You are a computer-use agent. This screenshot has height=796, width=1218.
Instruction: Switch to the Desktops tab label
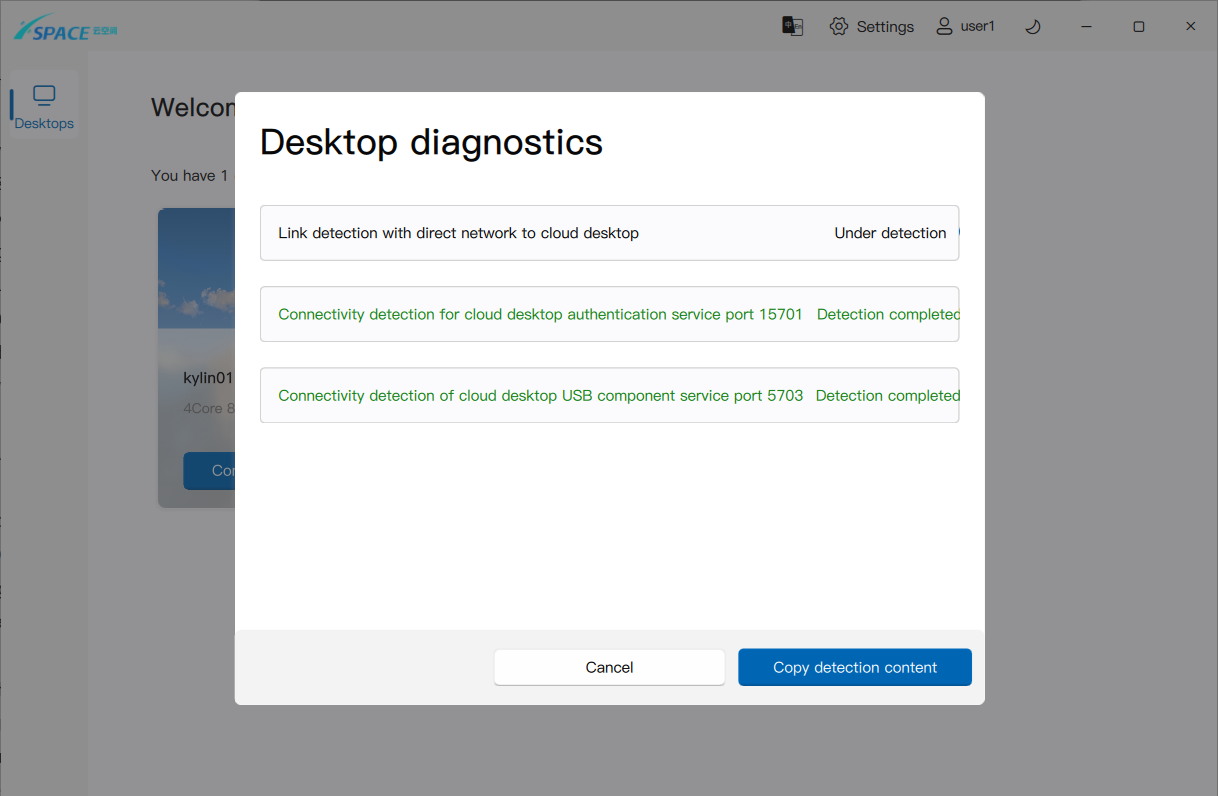click(x=44, y=124)
